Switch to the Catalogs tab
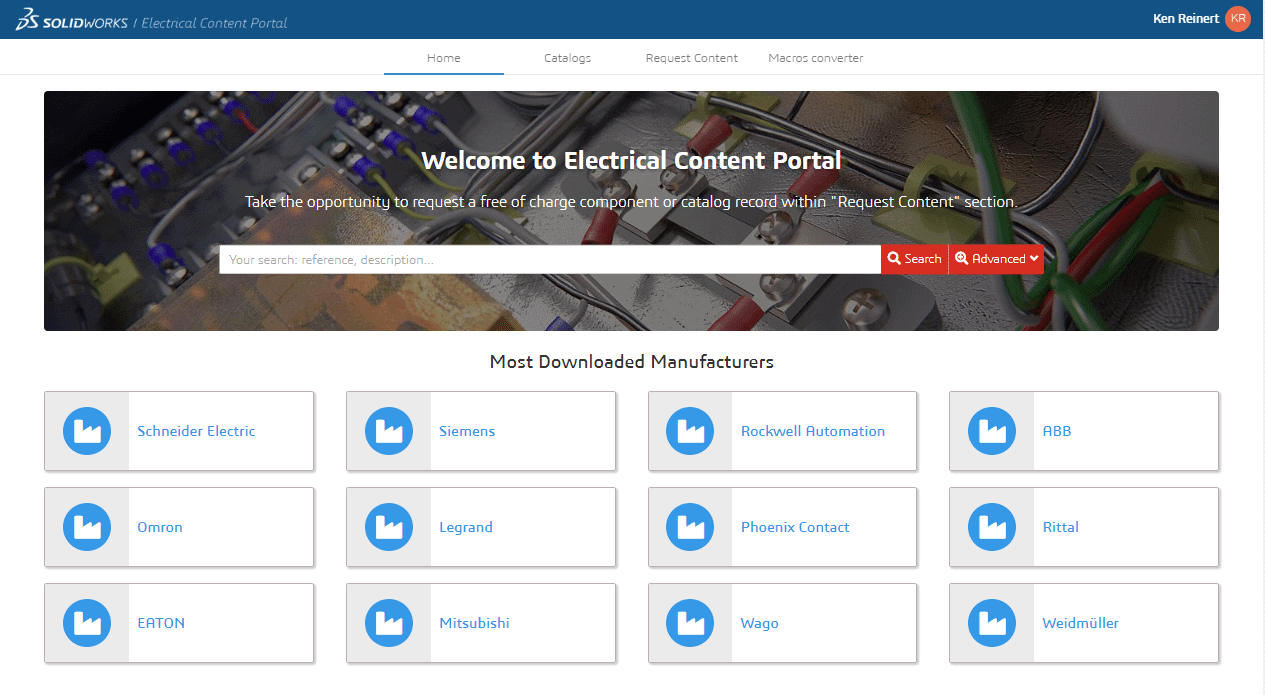Viewport: 1265px width, 695px height. click(x=567, y=58)
